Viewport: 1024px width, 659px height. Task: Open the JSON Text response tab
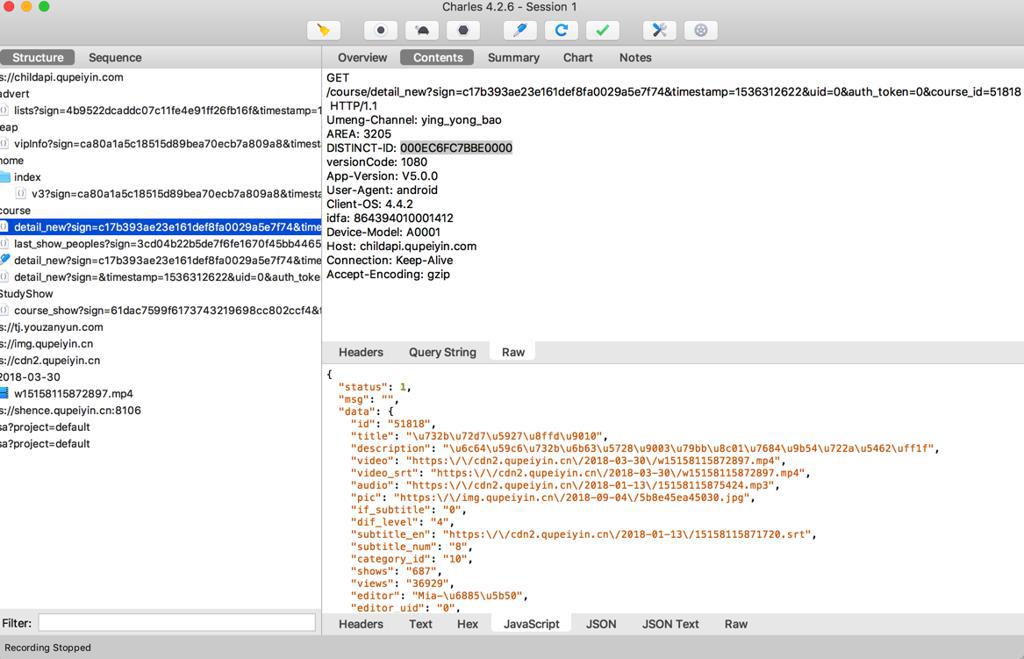670,624
